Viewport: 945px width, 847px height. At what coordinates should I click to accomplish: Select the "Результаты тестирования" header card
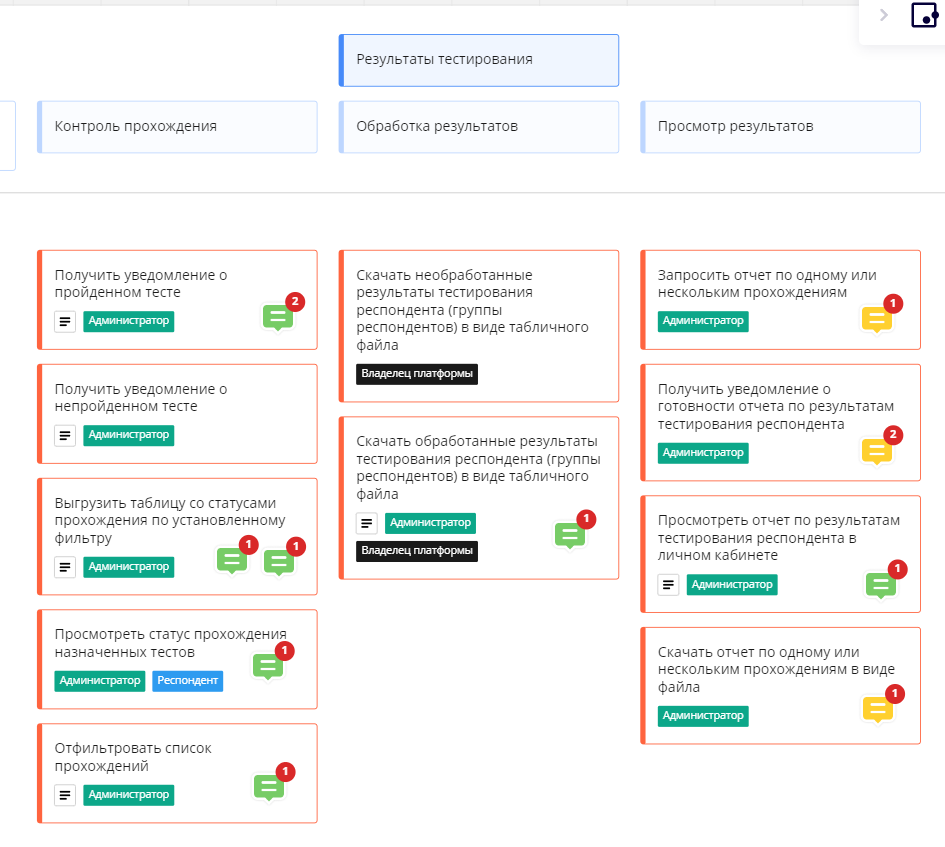click(x=478, y=60)
